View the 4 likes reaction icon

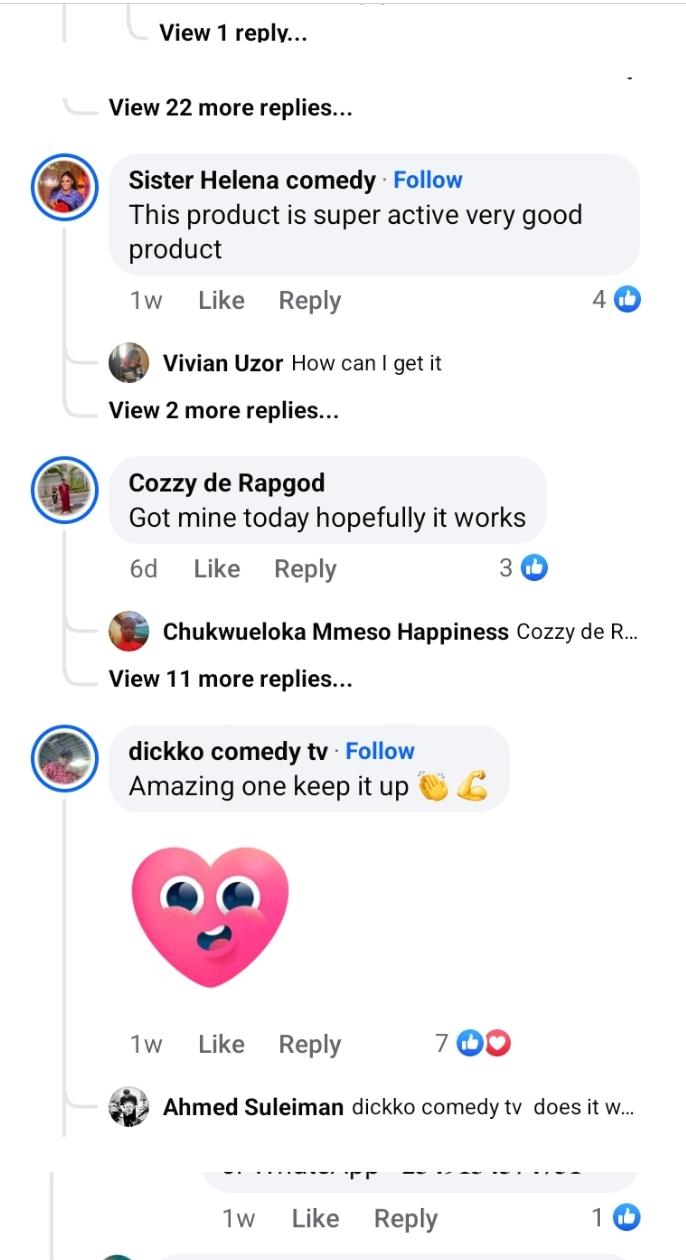[x=626, y=298]
